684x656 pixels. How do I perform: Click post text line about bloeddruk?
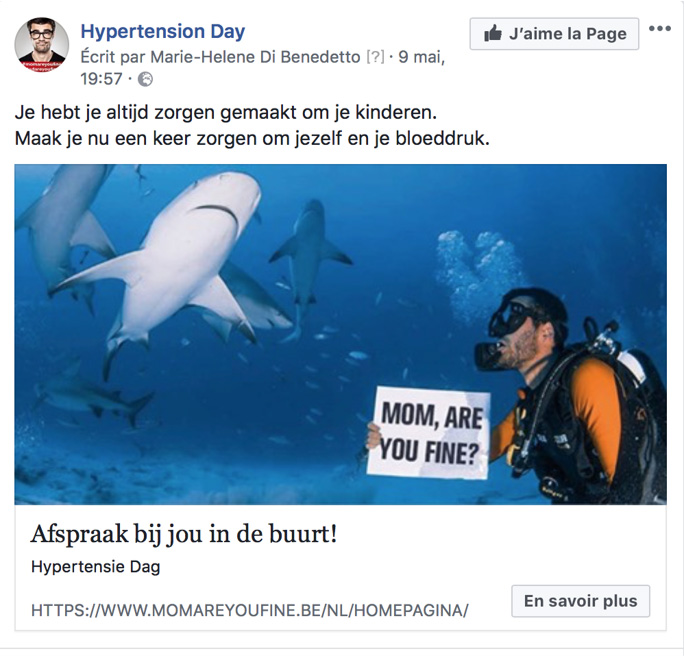pyautogui.click(x=252, y=139)
